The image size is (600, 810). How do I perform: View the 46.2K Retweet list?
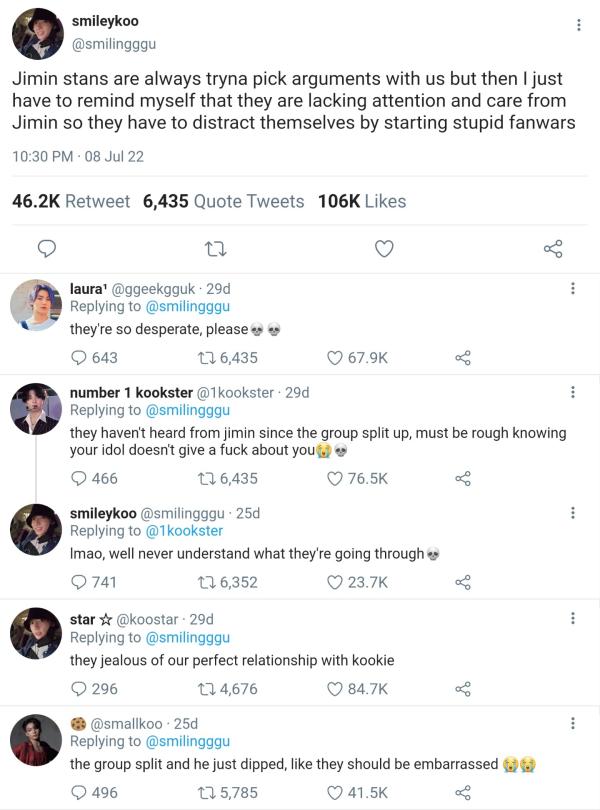pyautogui.click(x=70, y=201)
